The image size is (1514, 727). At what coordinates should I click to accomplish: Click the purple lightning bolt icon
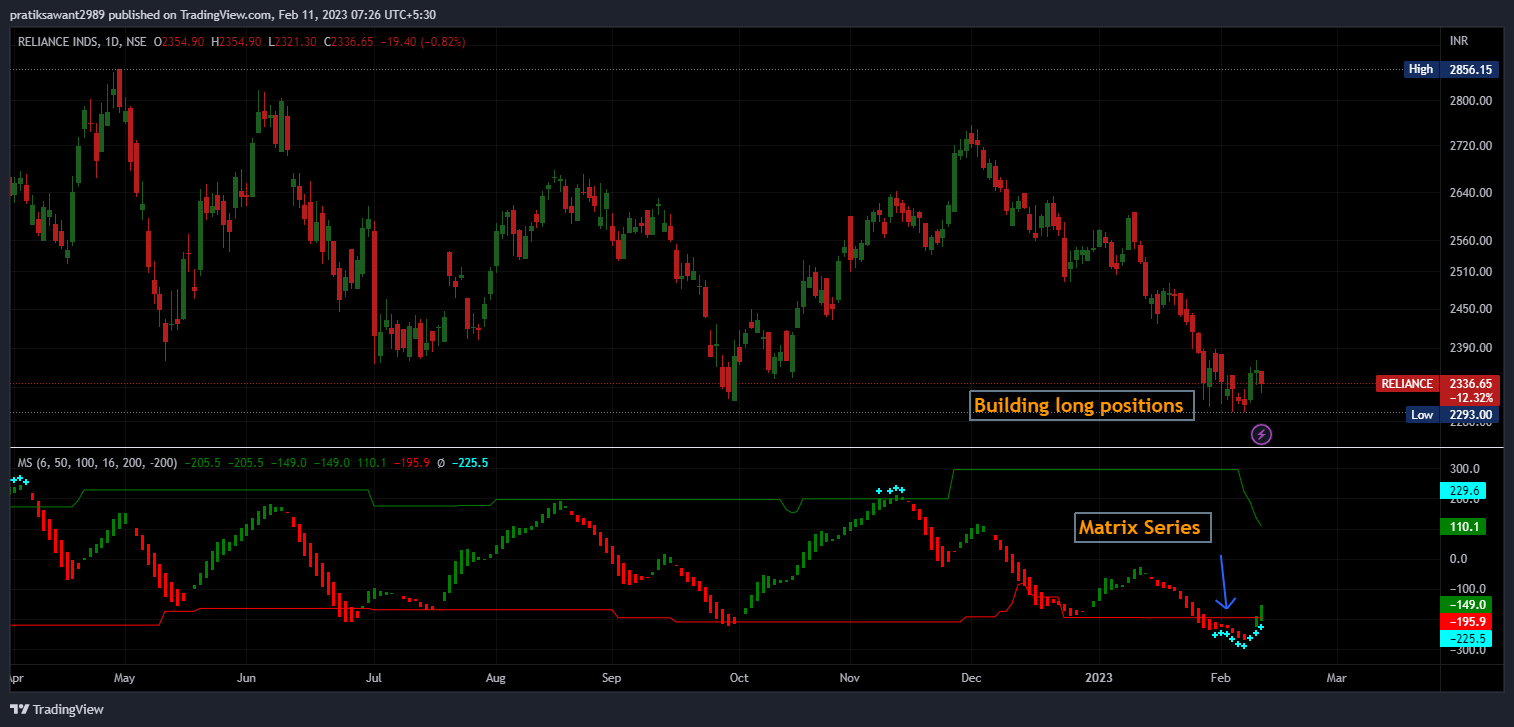[1262, 434]
